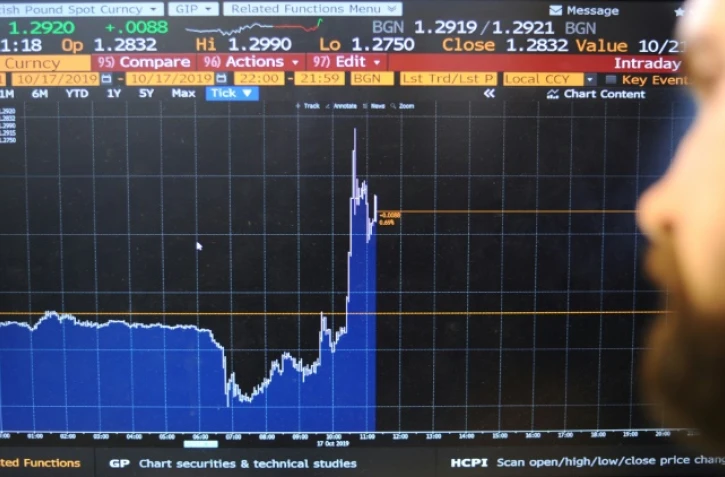Click the Lst Trd/Lst P field
The width and height of the screenshot is (725, 477).
point(449,79)
